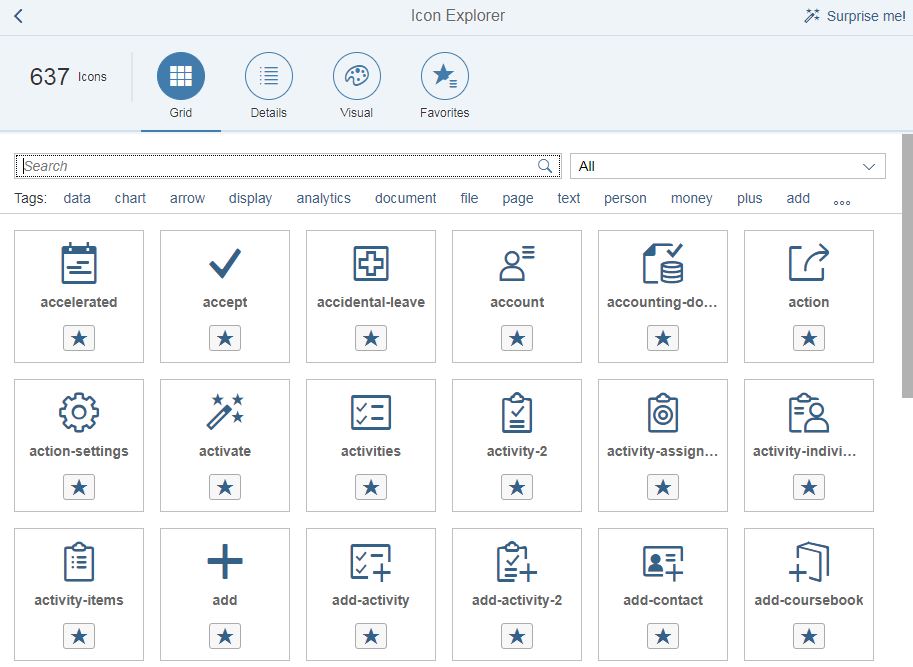Open the All category dropdown
Viewport: 913px width, 667px height.
click(x=726, y=165)
